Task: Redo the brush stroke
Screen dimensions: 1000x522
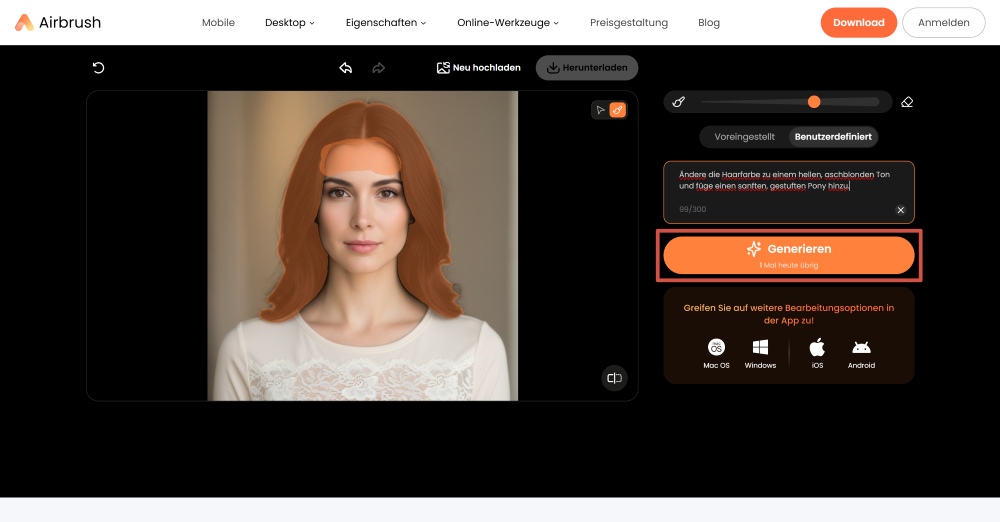Action: (x=379, y=68)
